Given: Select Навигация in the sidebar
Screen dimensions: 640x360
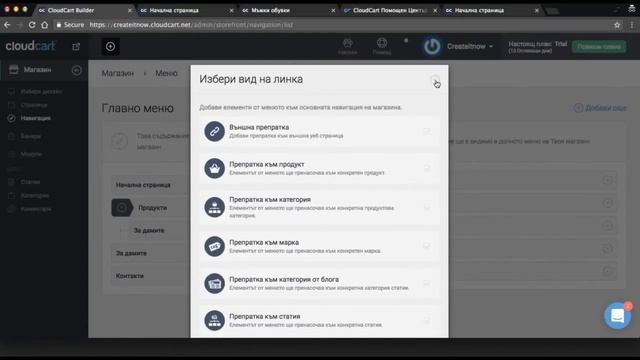Looking at the screenshot, I should [x=36, y=118].
